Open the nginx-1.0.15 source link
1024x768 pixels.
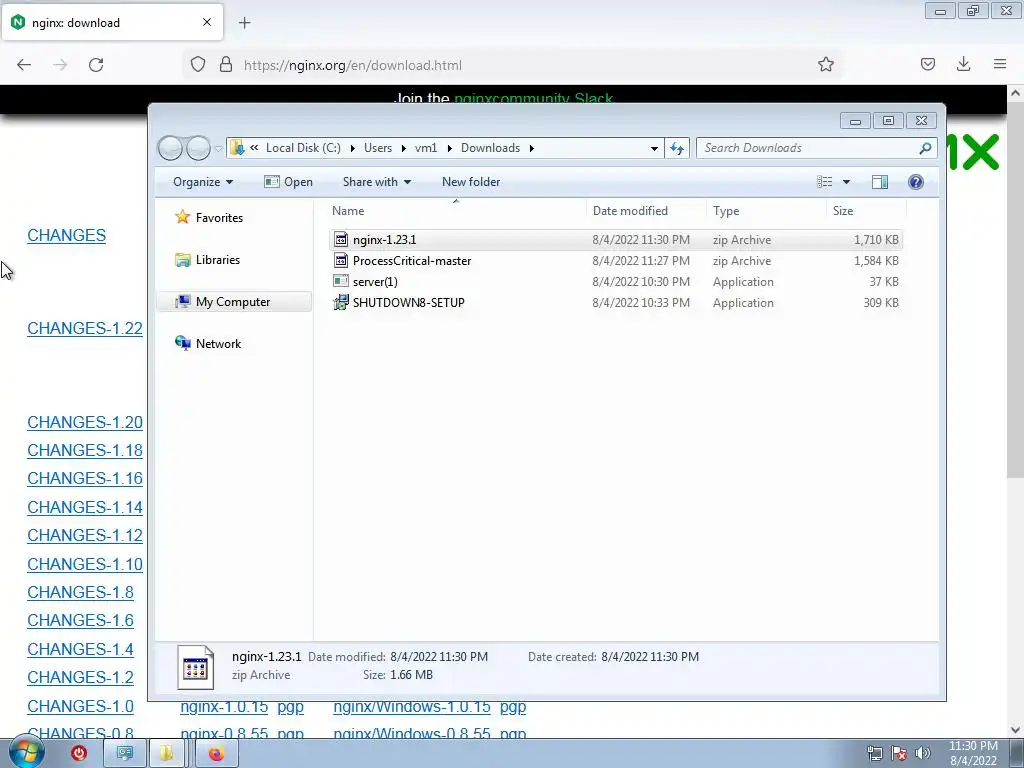point(224,707)
